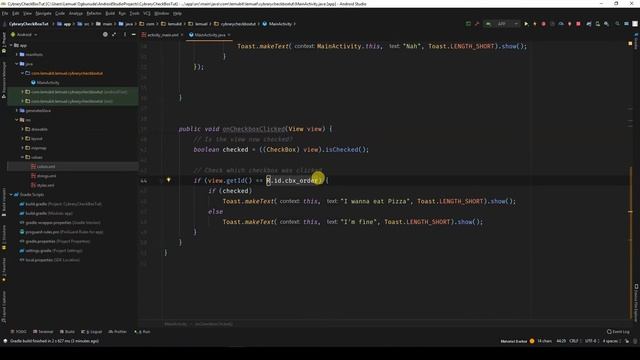Open the Android view selector dropdown
640x360 pixels.
[24, 35]
